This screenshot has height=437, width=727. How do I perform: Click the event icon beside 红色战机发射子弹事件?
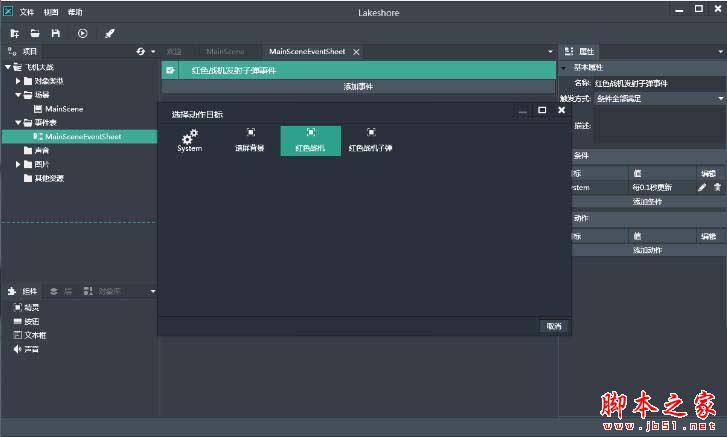[170, 70]
